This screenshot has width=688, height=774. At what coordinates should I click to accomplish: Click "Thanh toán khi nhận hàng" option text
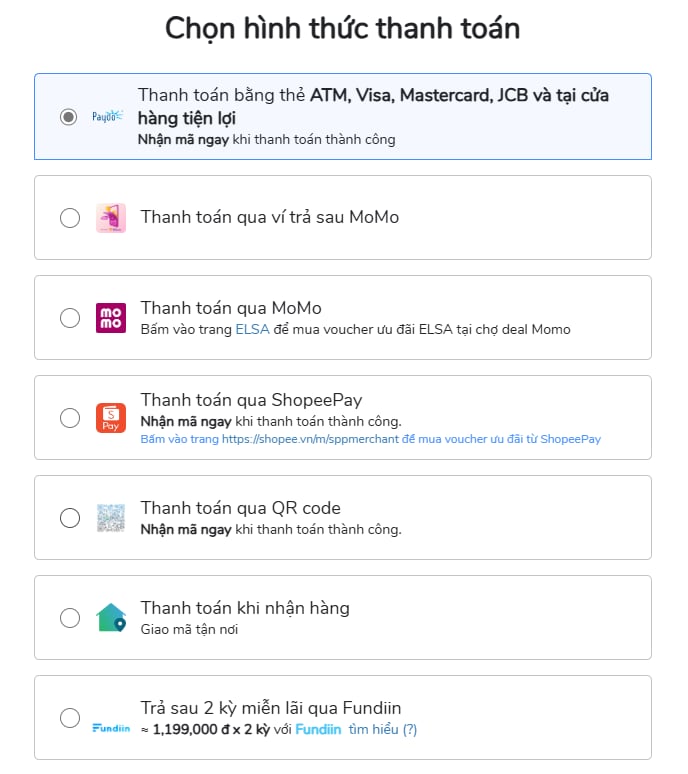(245, 608)
